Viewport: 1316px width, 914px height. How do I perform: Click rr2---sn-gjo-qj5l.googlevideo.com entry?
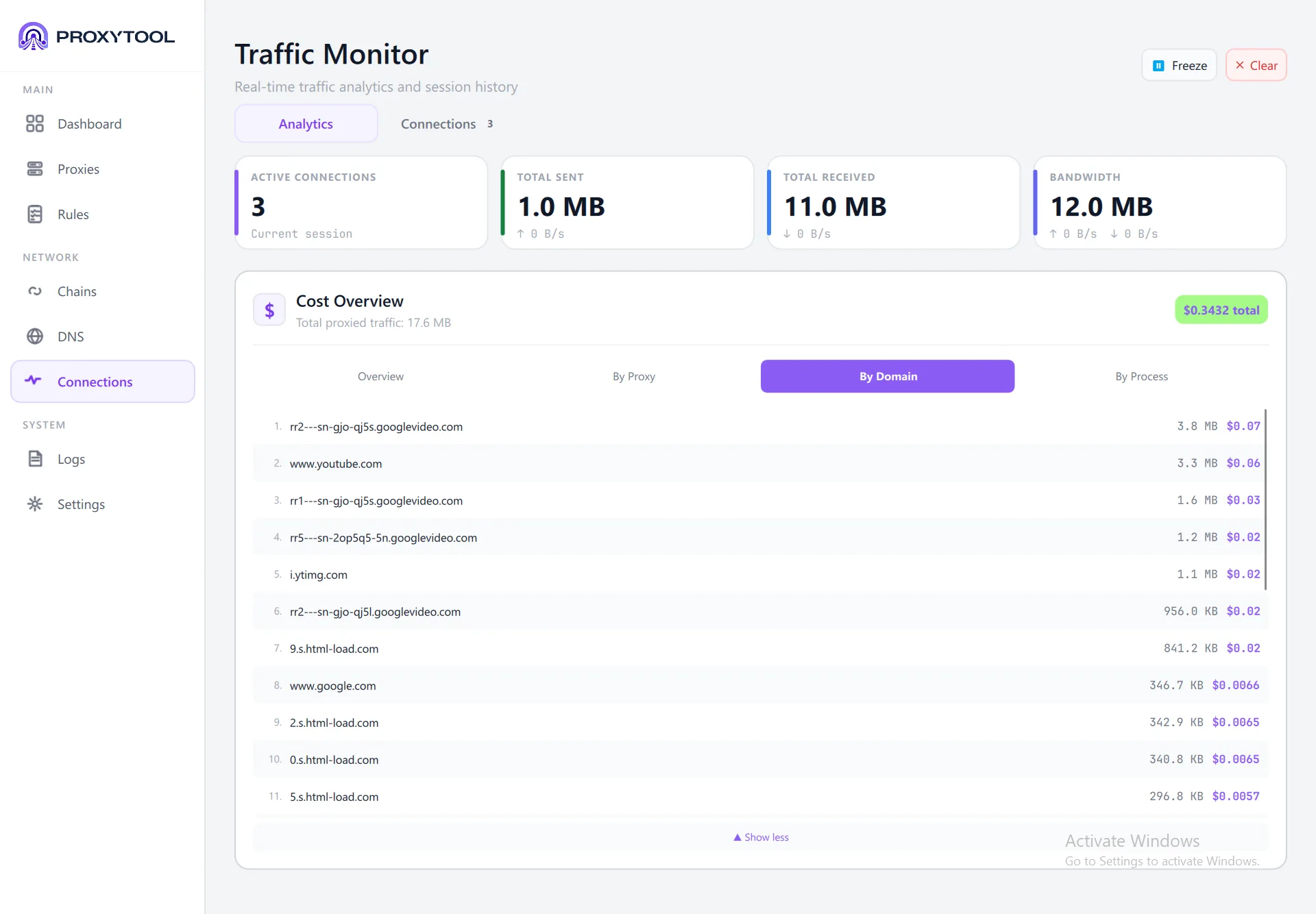pyautogui.click(x=759, y=611)
